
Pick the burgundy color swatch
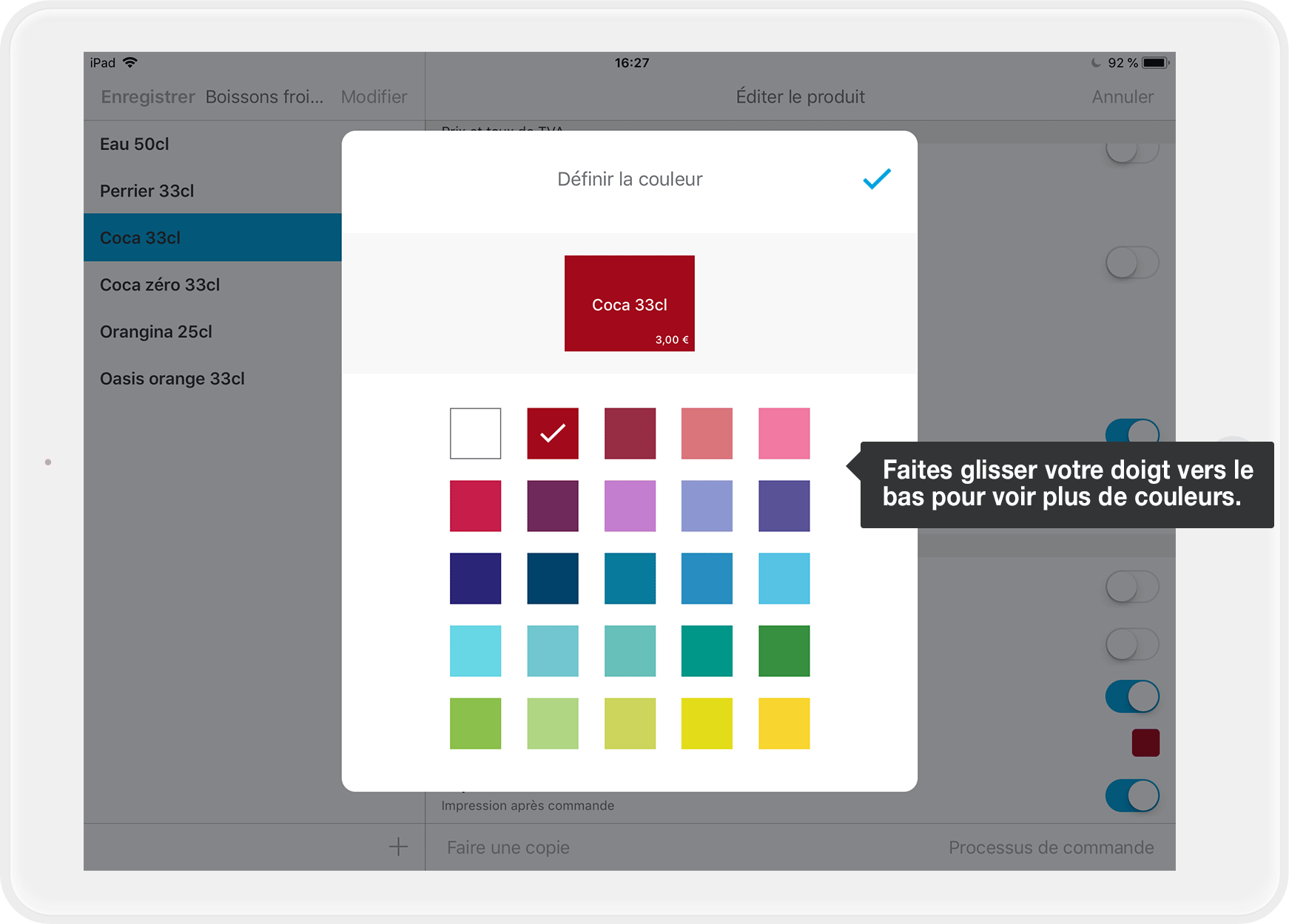630,434
